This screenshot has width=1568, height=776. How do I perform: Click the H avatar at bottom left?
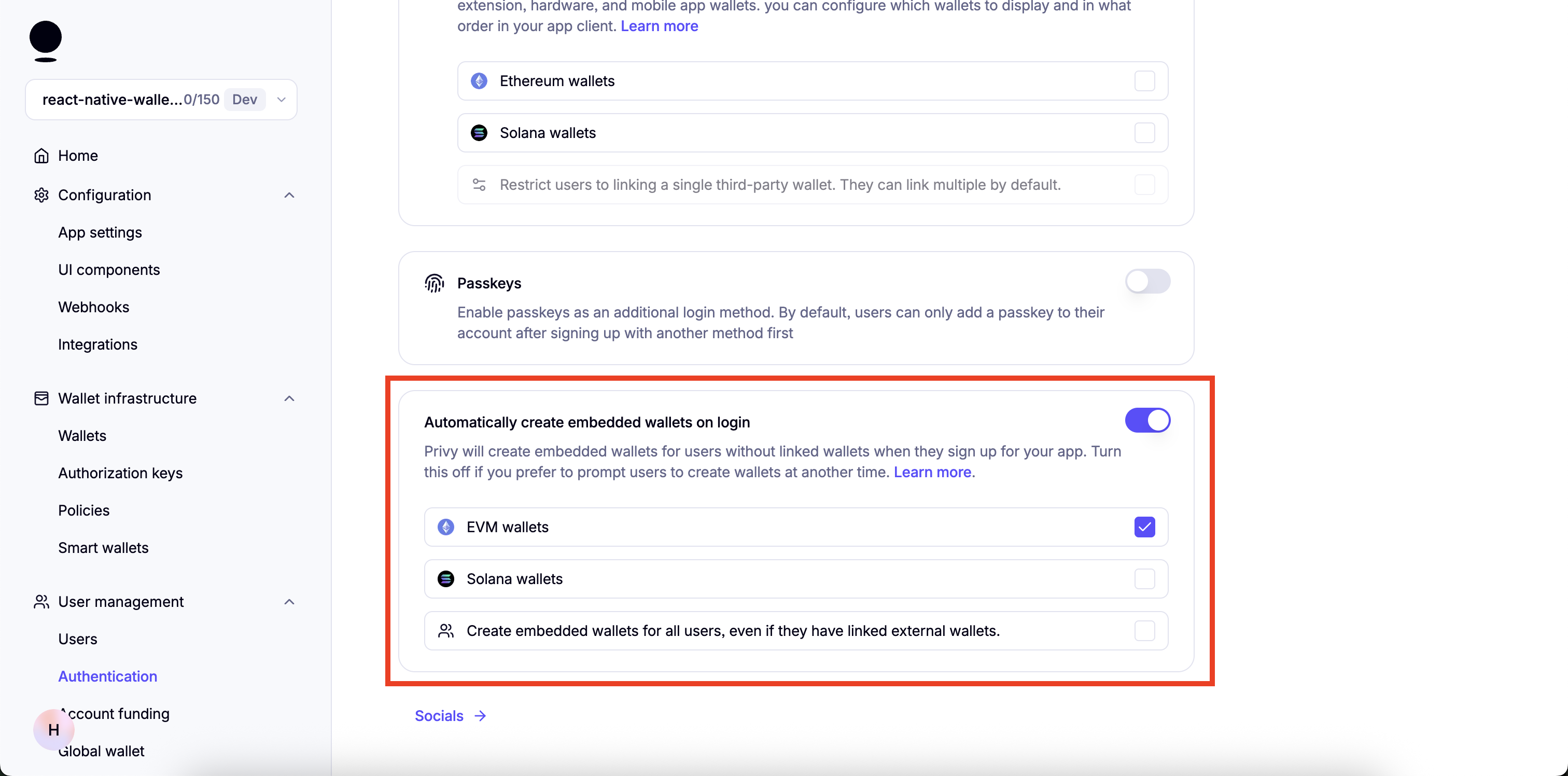pyautogui.click(x=53, y=730)
